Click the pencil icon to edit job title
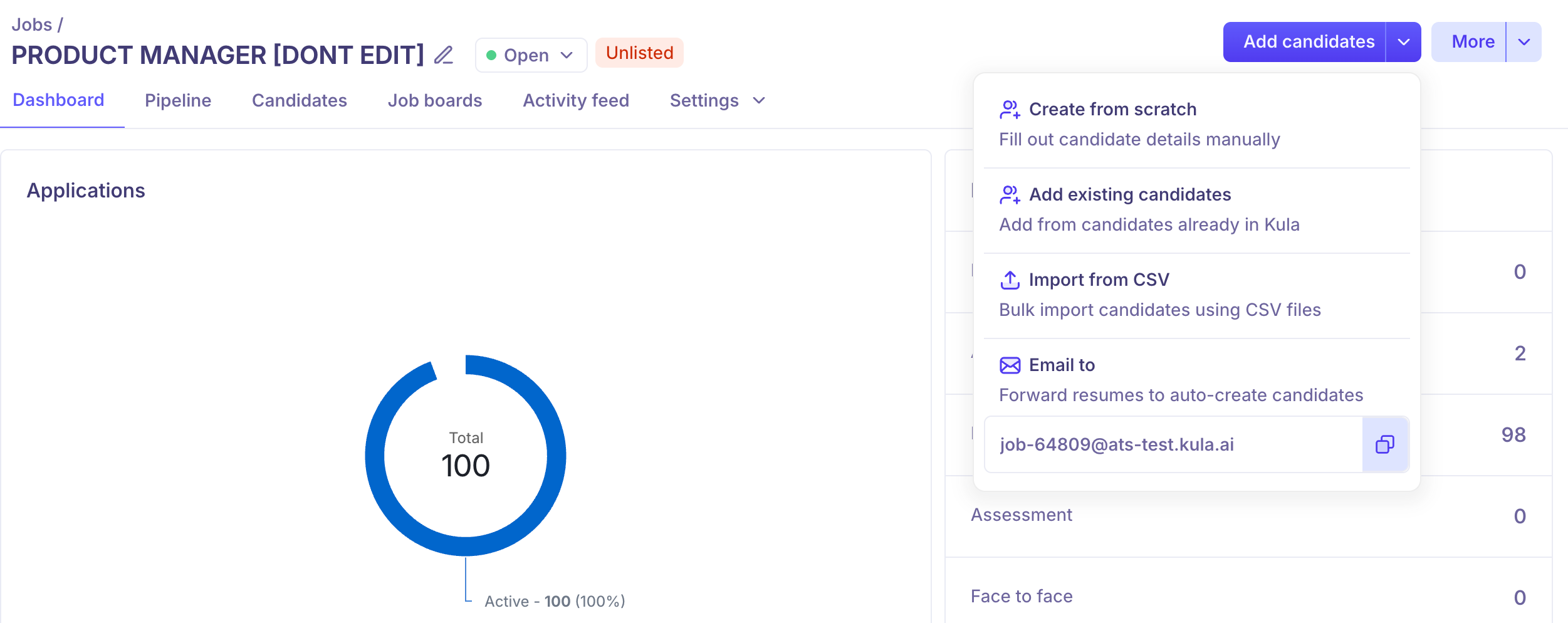This screenshot has height=623, width=1568. (x=444, y=55)
